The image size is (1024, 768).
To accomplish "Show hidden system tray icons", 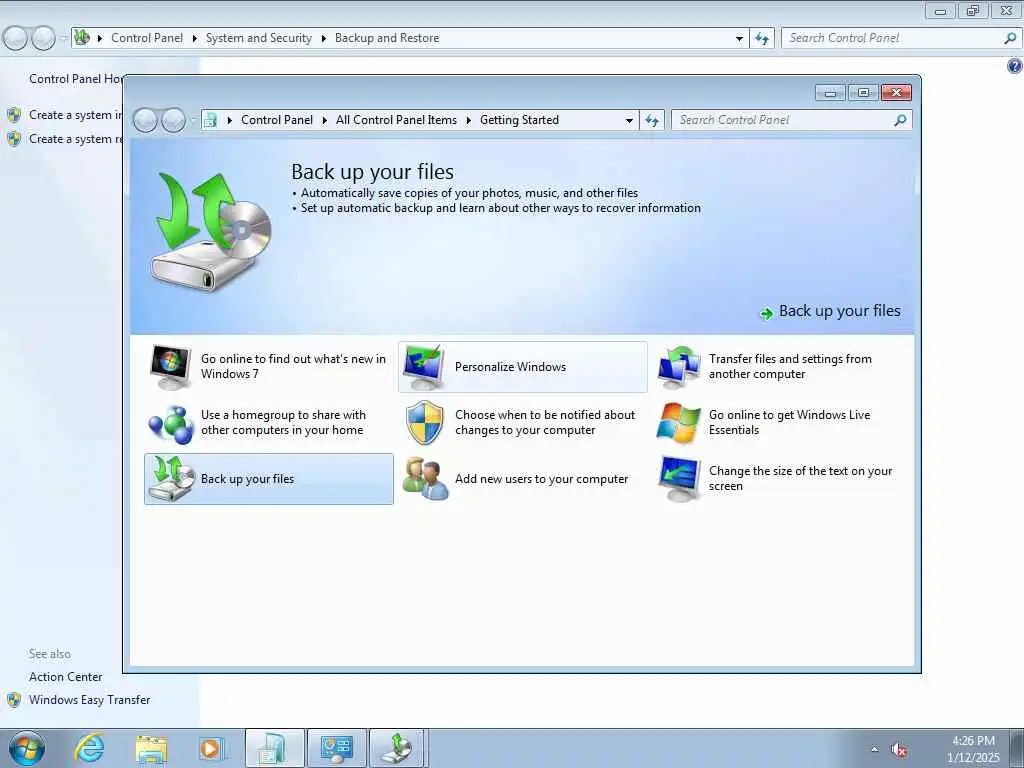I will point(874,750).
